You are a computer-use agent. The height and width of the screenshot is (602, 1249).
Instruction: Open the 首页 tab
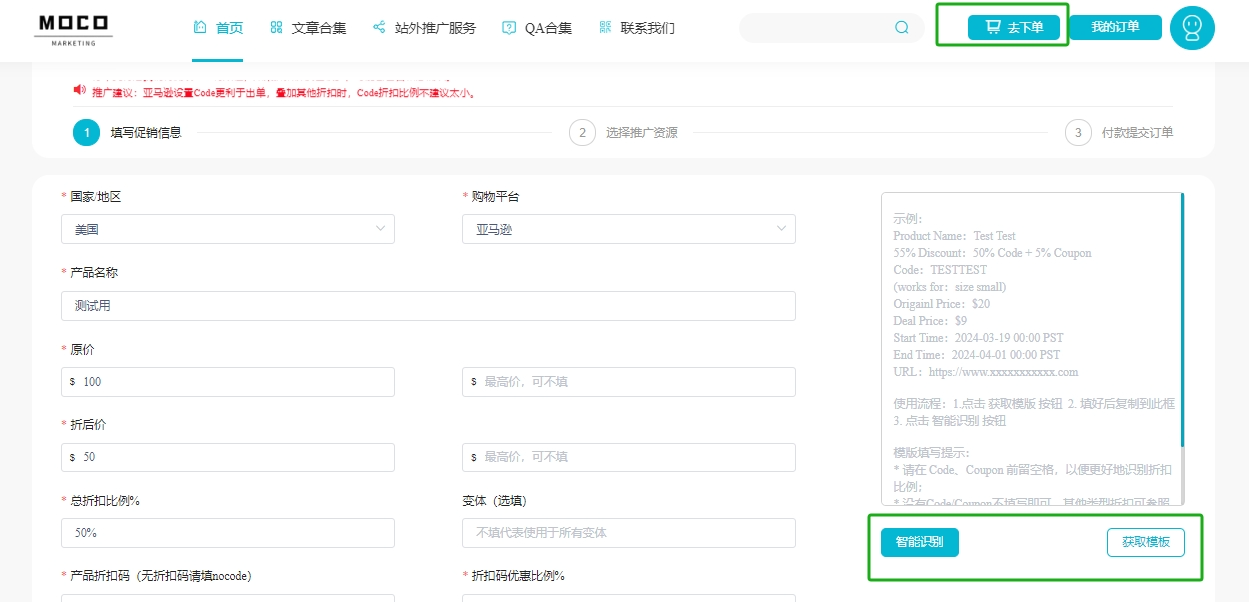(x=230, y=28)
